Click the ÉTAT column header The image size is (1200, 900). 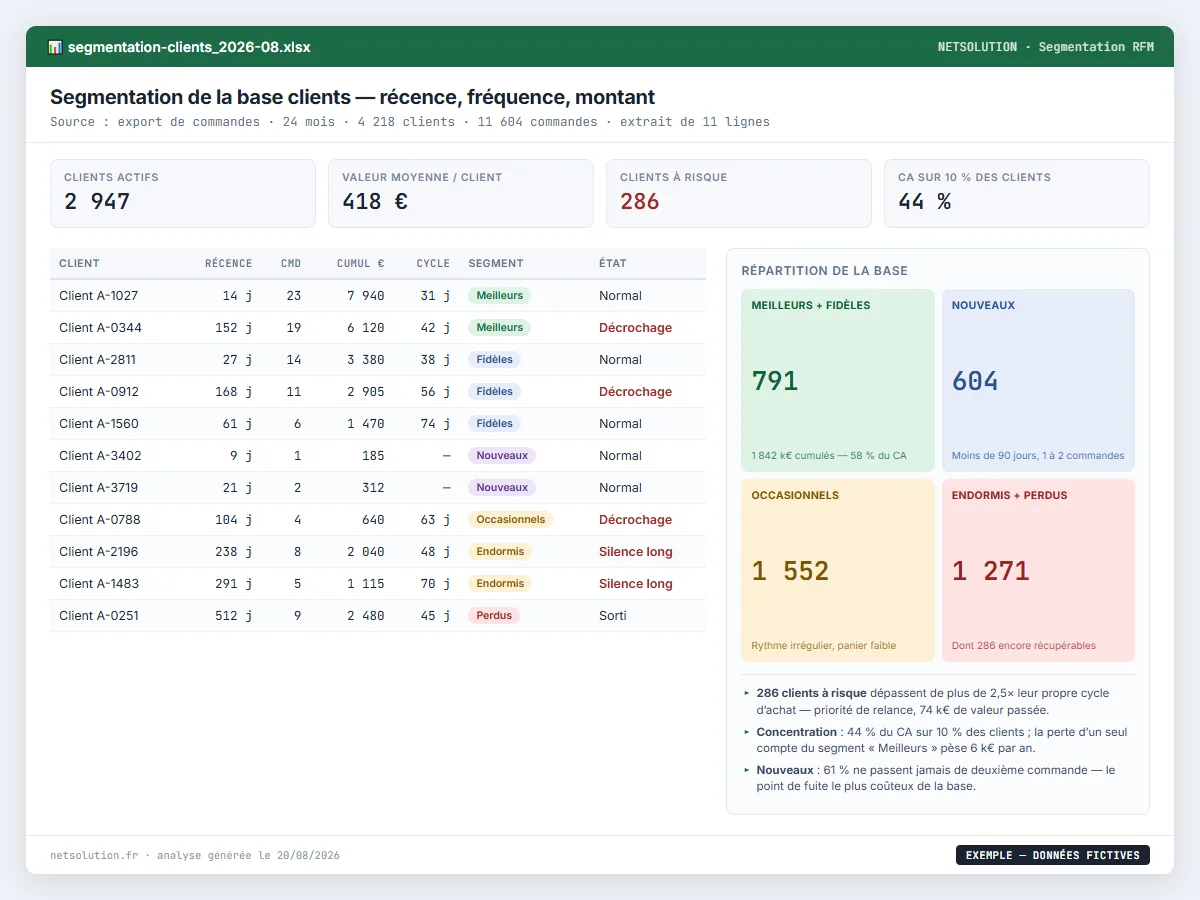tap(613, 264)
